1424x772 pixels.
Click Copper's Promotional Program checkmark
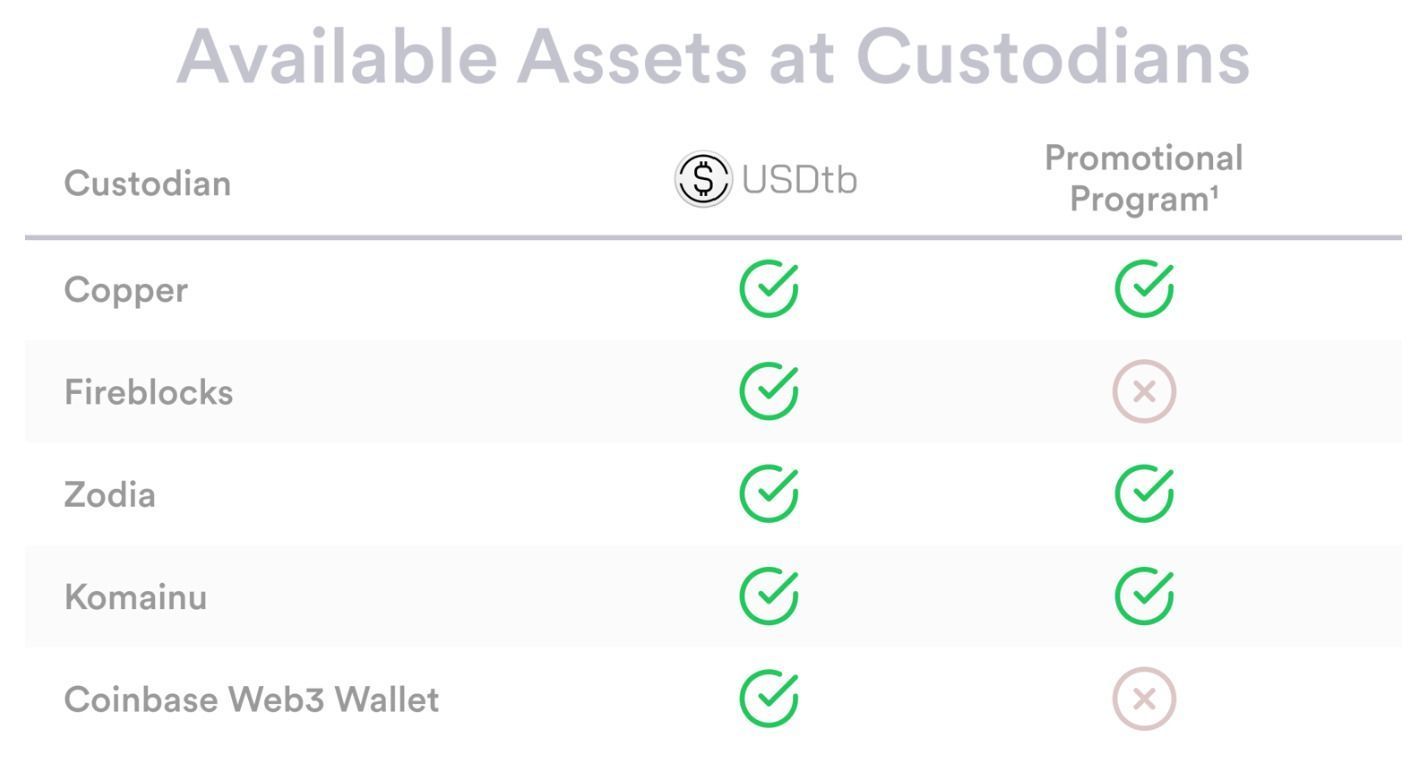coord(1145,288)
